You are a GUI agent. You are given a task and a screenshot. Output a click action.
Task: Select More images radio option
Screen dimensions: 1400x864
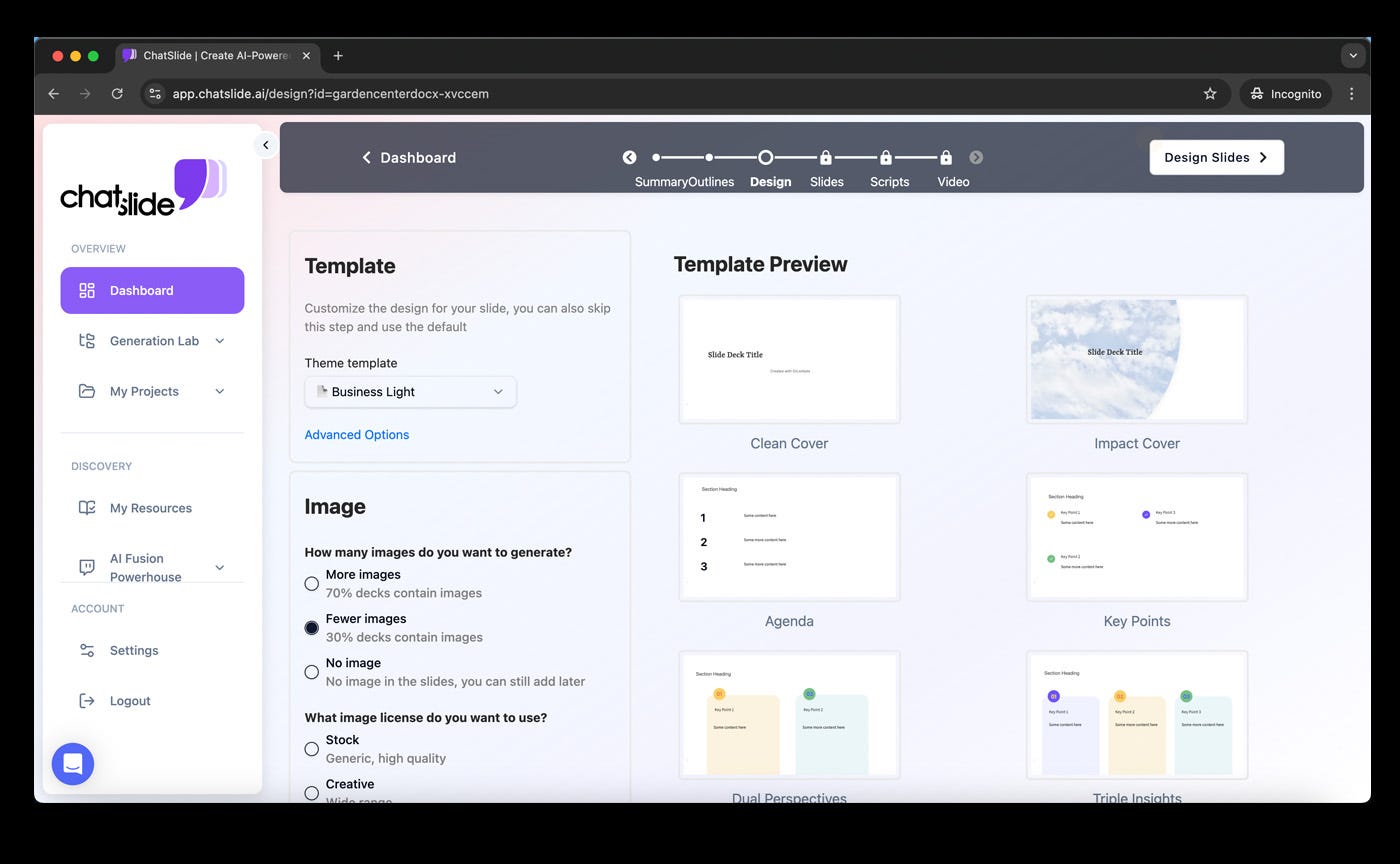(x=312, y=584)
